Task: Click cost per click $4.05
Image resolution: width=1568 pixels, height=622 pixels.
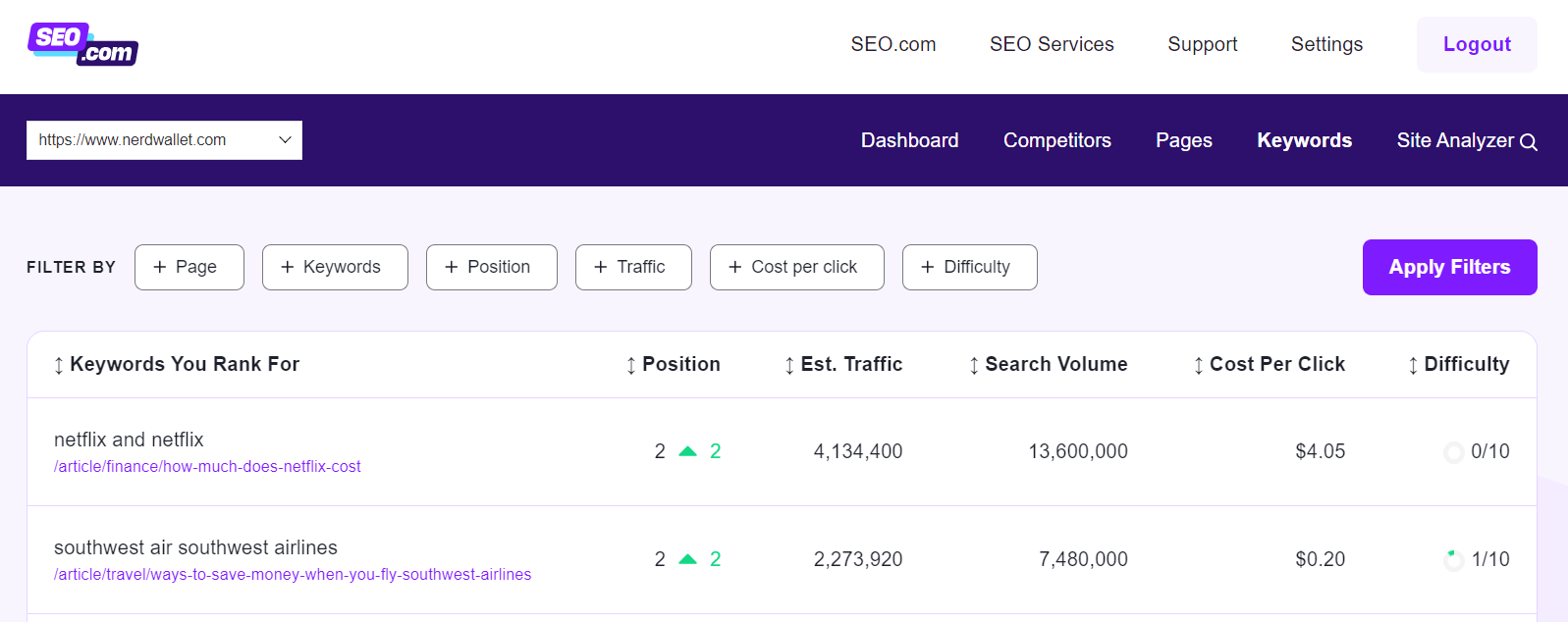Action: [1321, 451]
